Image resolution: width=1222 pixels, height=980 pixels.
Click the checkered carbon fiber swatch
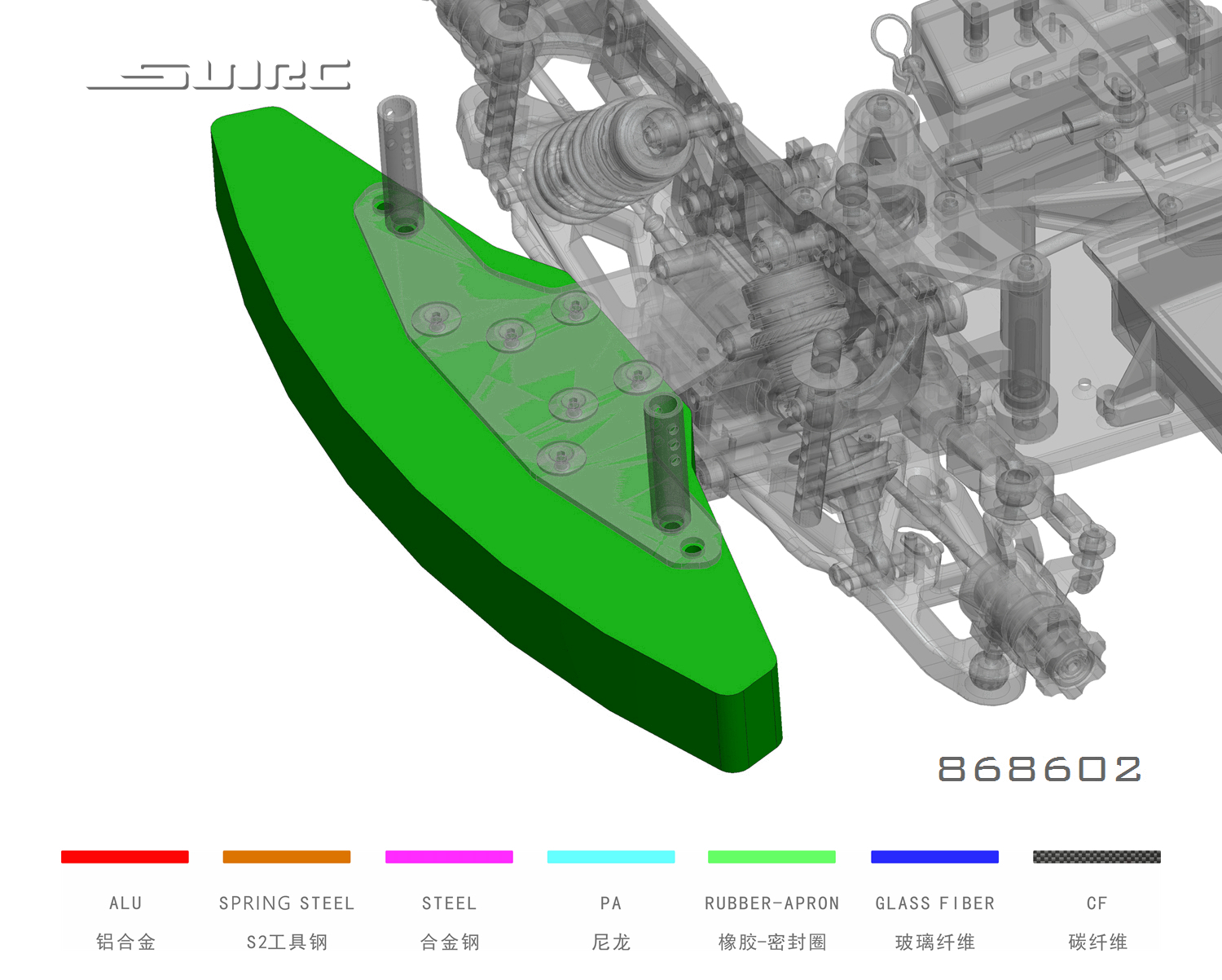[x=1097, y=856]
